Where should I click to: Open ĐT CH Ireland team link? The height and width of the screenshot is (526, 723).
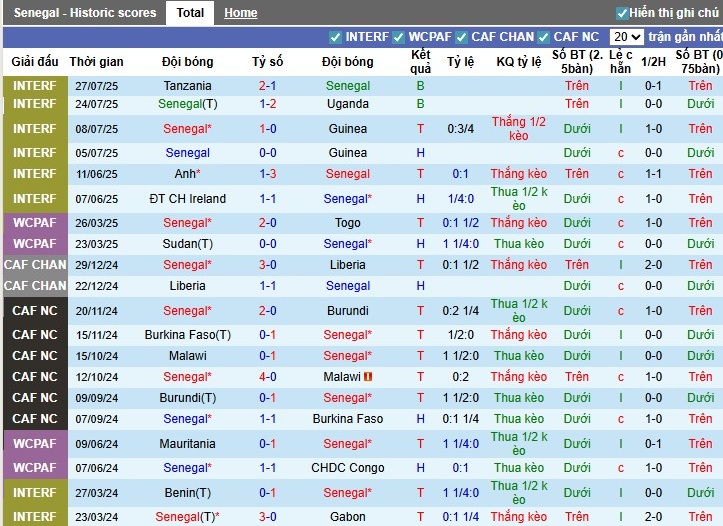[x=188, y=199]
